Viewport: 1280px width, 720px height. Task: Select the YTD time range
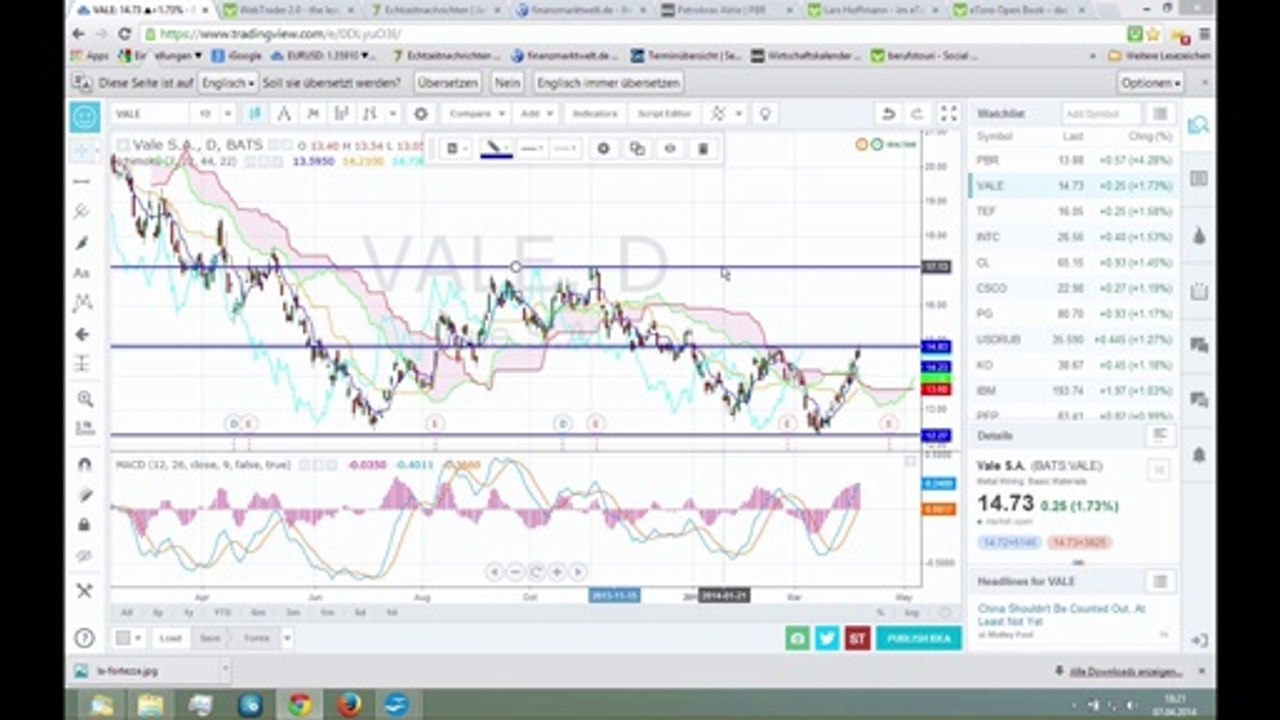(222, 612)
